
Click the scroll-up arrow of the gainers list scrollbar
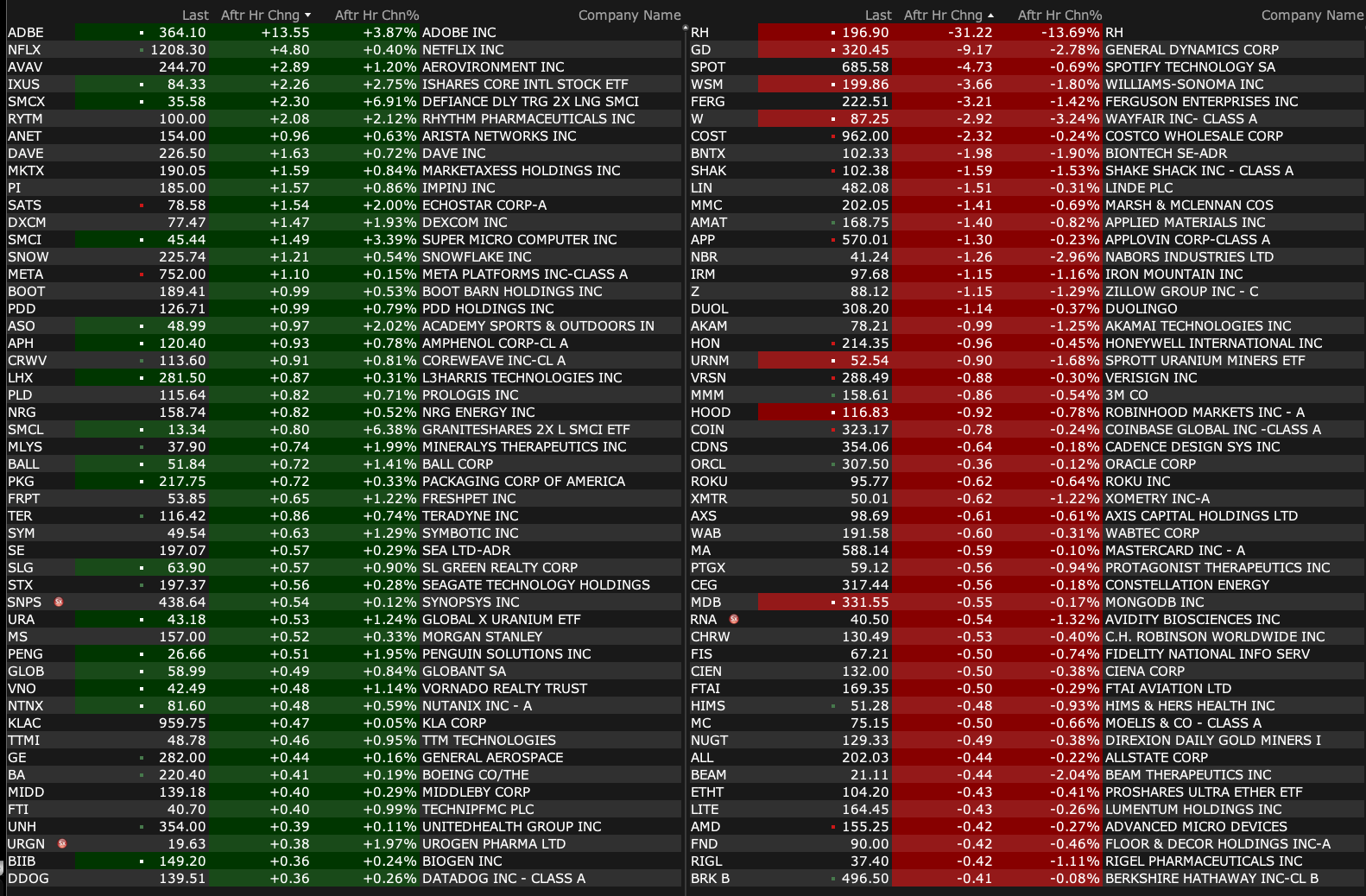point(686,28)
